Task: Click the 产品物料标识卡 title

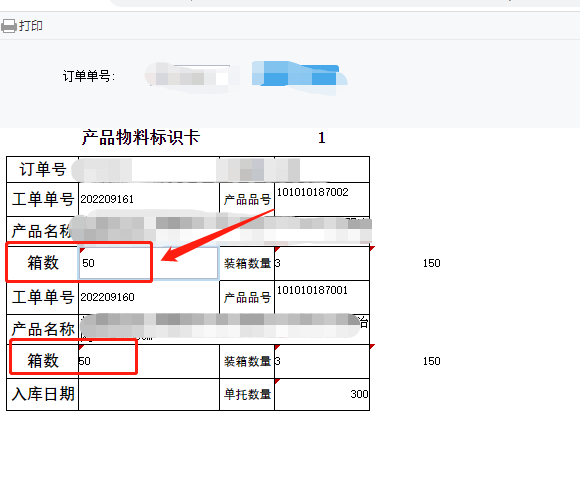Action: pos(141,138)
